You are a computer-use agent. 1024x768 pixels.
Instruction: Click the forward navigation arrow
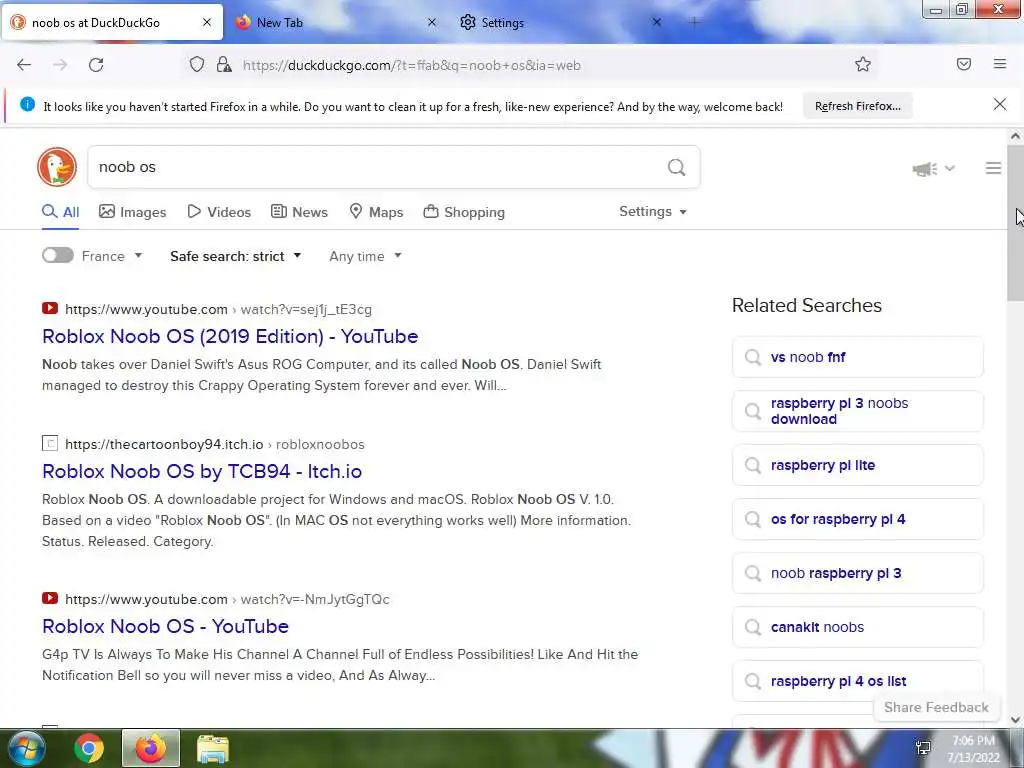point(60,65)
